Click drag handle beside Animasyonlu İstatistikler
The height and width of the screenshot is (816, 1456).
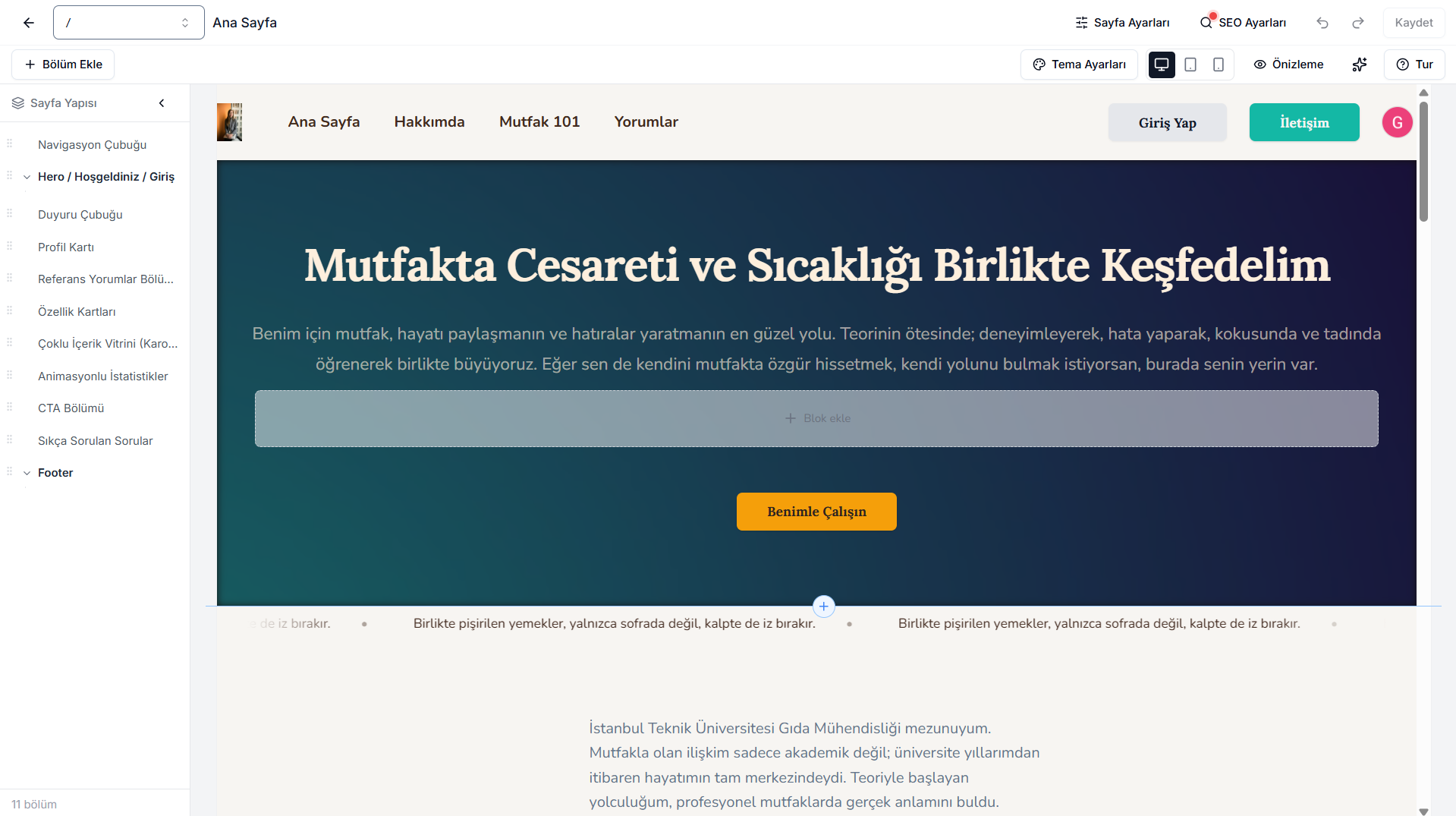pos(10,375)
